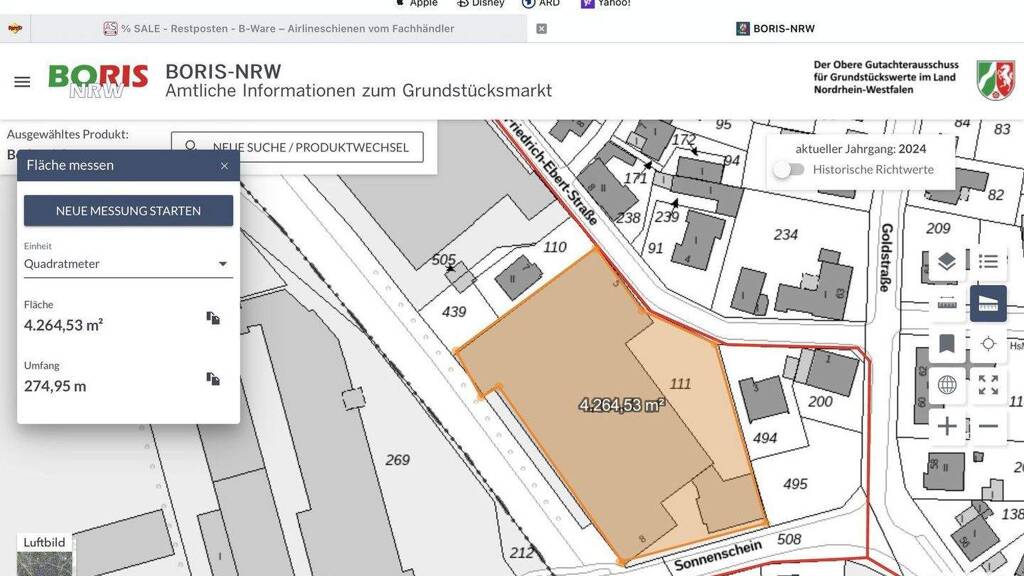This screenshot has width=1024, height=576.
Task: Switch to the SALE Restposten browser tab
Action: [x=280, y=29]
